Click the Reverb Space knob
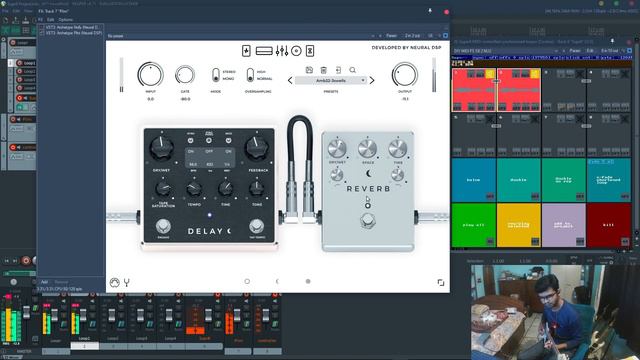Image resolution: width=640 pixels, height=360 pixels. [367, 149]
